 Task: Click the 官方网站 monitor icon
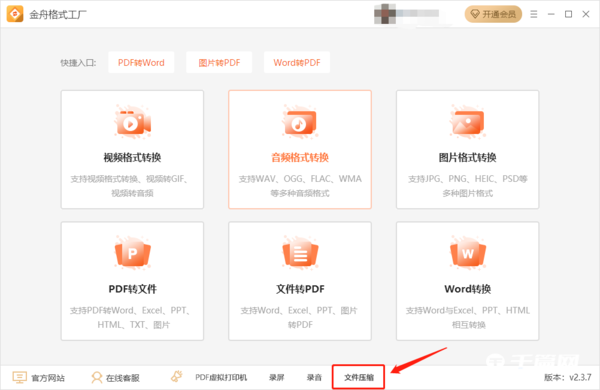(x=20, y=377)
